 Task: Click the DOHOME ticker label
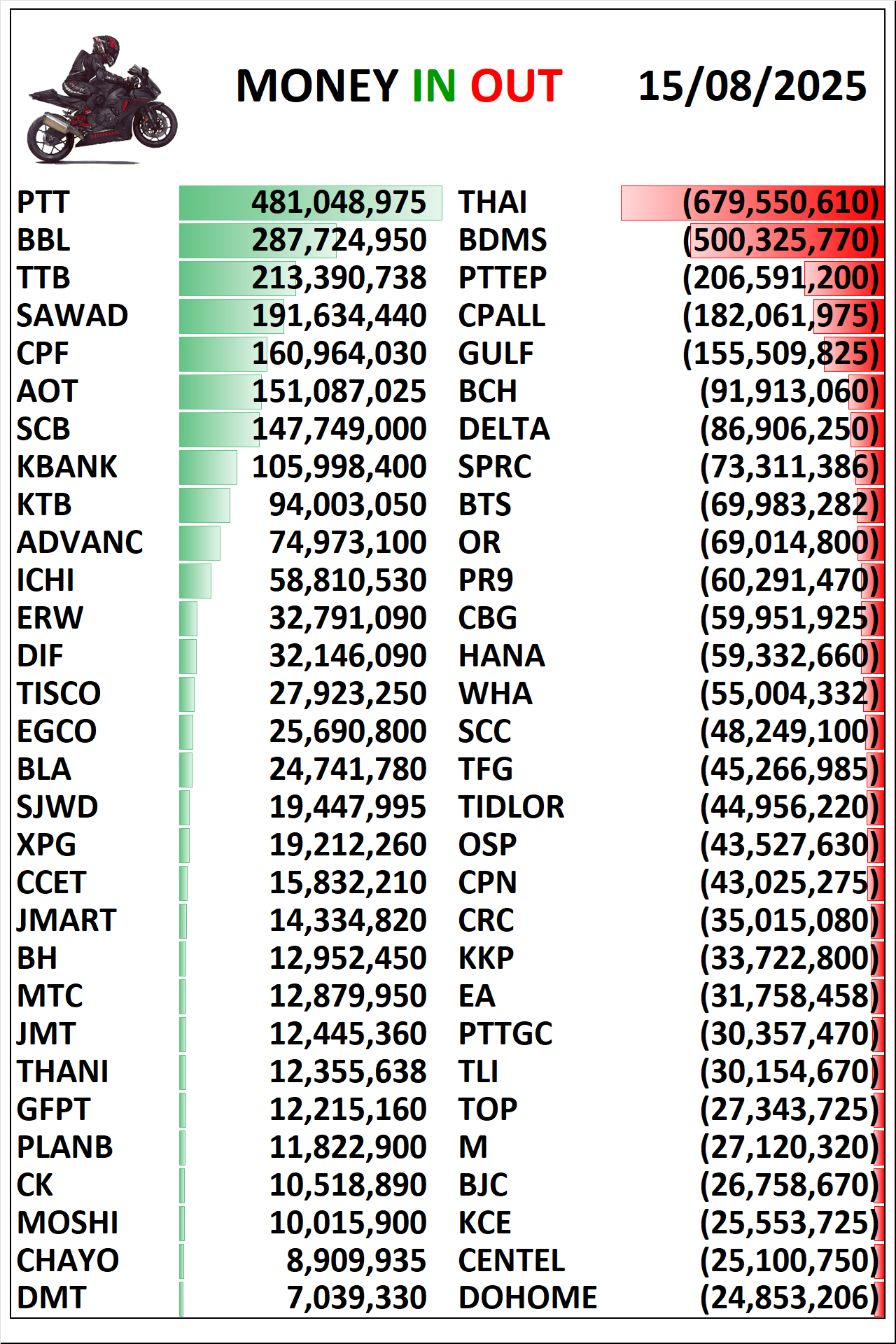pyautogui.click(x=528, y=1298)
